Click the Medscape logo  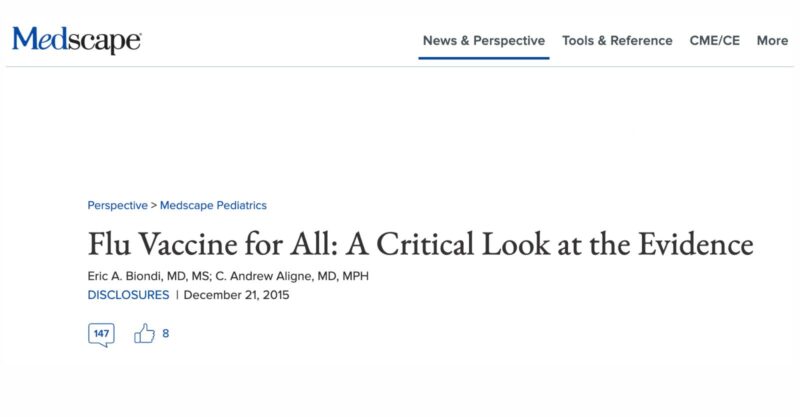point(76,40)
